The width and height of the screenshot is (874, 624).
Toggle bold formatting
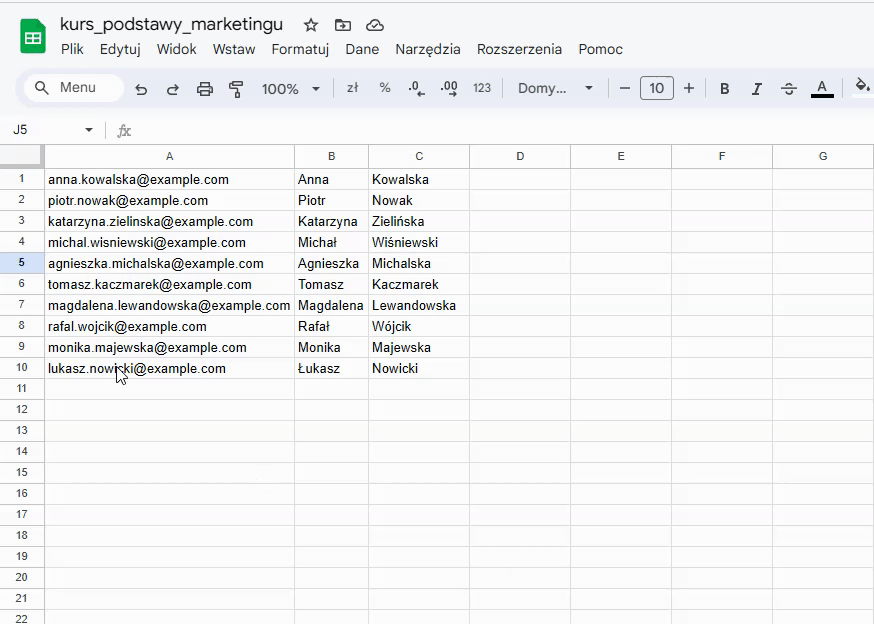pos(725,89)
